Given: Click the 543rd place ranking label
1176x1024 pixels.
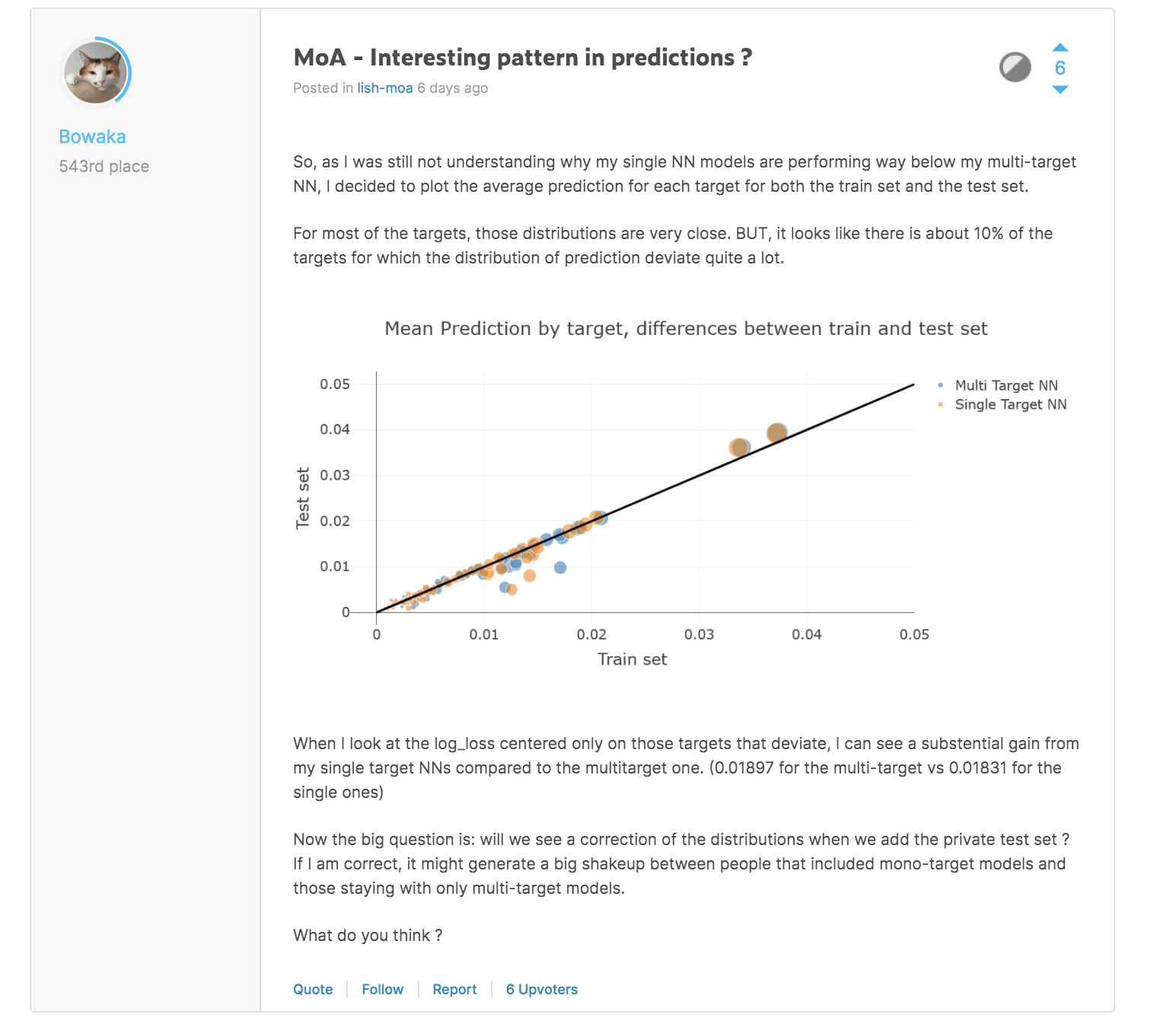Looking at the screenshot, I should (x=104, y=166).
